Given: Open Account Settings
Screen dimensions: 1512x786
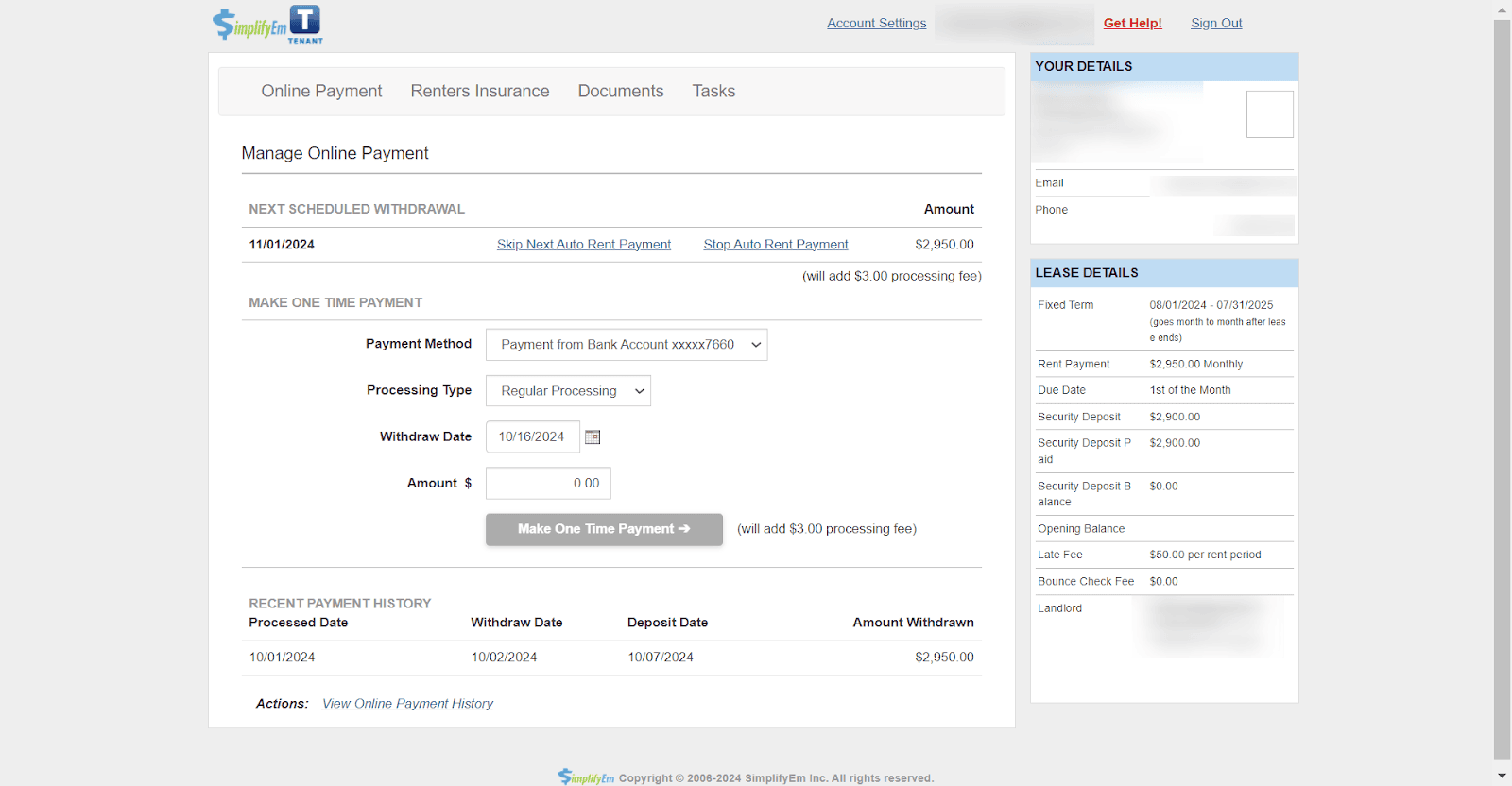Looking at the screenshot, I should pyautogui.click(x=876, y=24).
